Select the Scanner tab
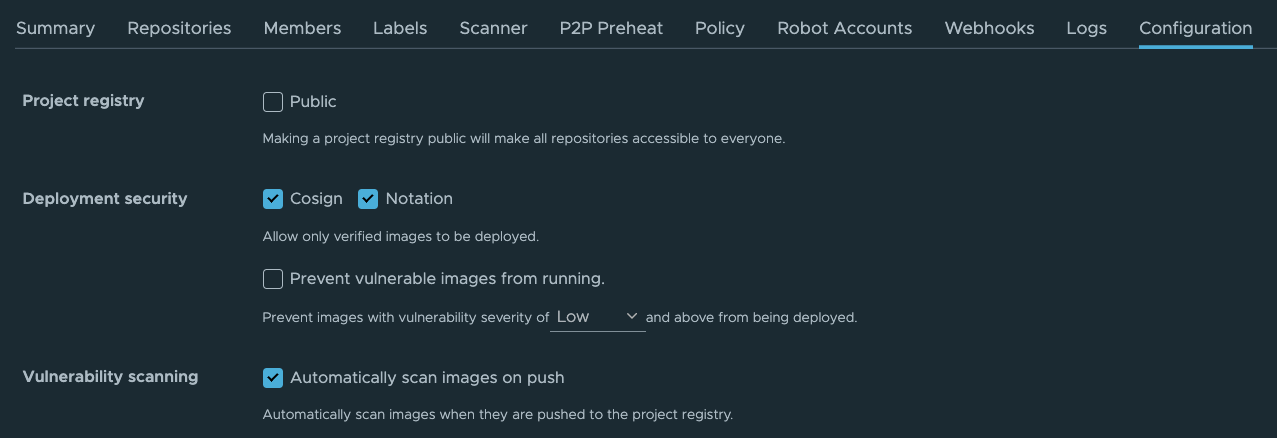 493,28
